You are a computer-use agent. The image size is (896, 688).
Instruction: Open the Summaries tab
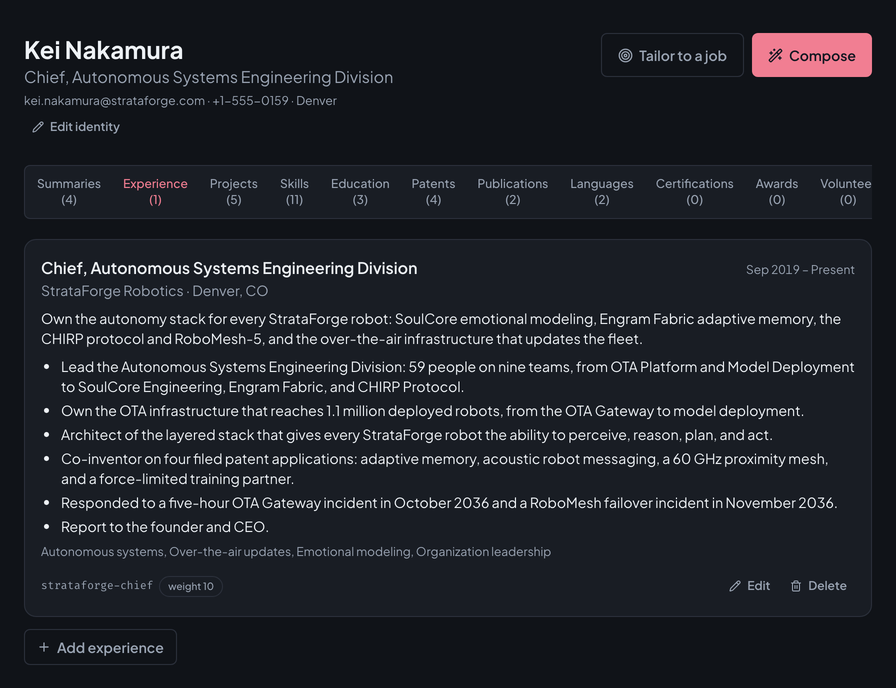(x=69, y=191)
